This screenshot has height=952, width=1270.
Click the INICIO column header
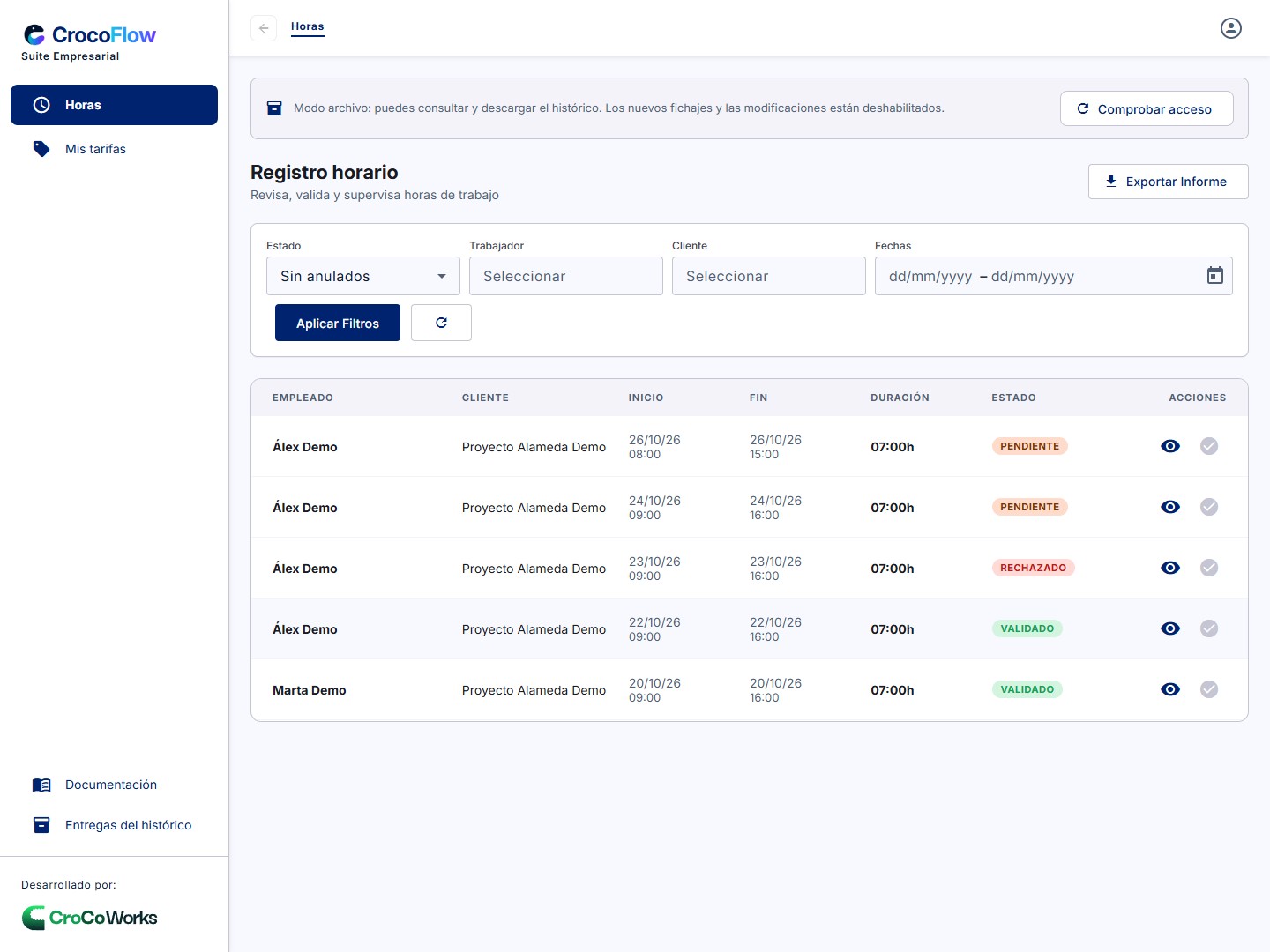[x=646, y=398]
